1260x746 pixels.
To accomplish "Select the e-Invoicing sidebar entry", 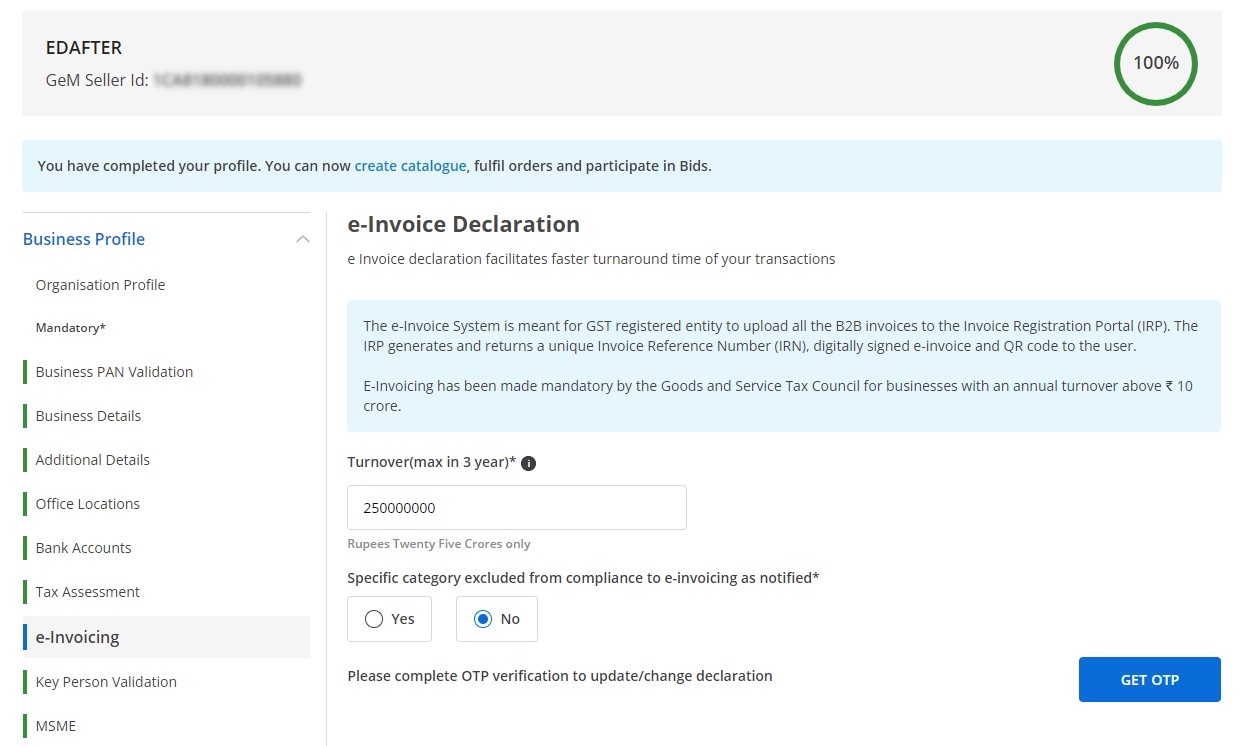I will click(77, 637).
